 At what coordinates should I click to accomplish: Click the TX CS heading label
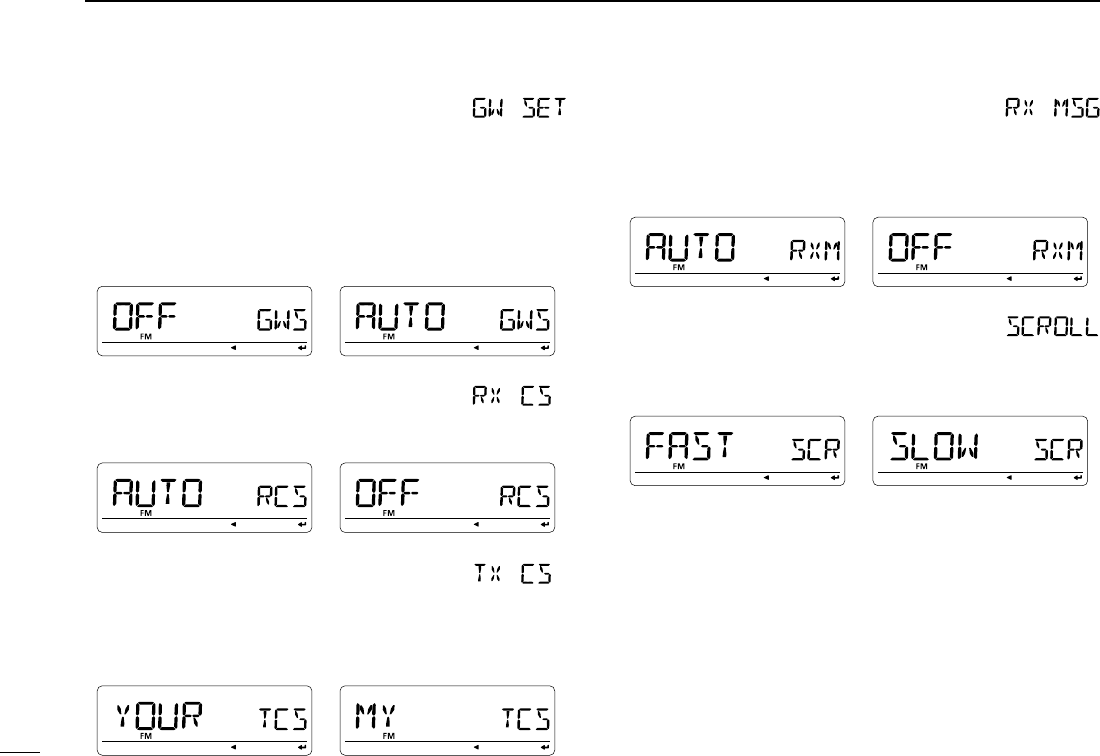tap(512, 574)
